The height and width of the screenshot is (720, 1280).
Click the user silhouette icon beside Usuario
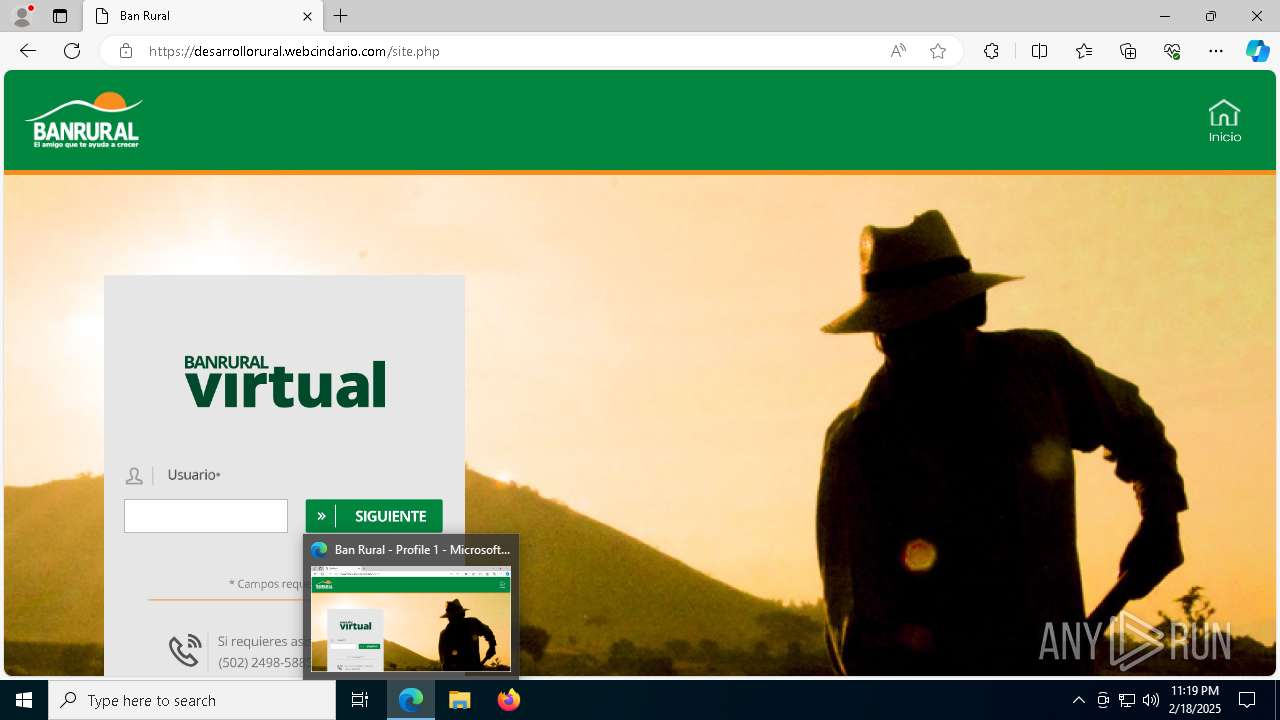(x=134, y=476)
